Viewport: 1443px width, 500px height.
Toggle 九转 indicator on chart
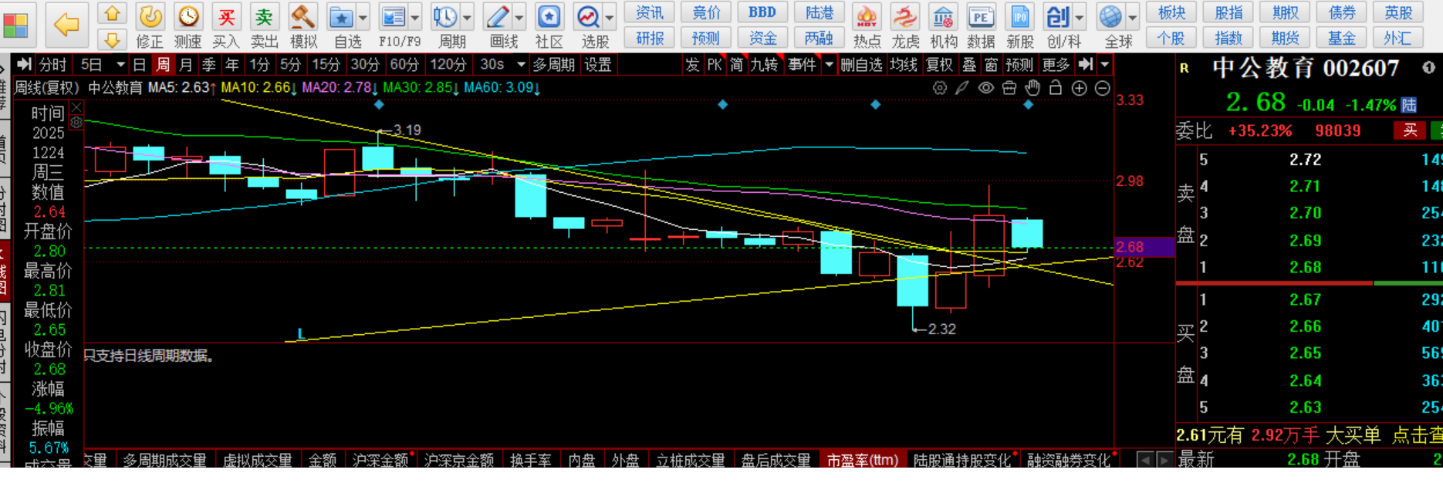point(765,65)
